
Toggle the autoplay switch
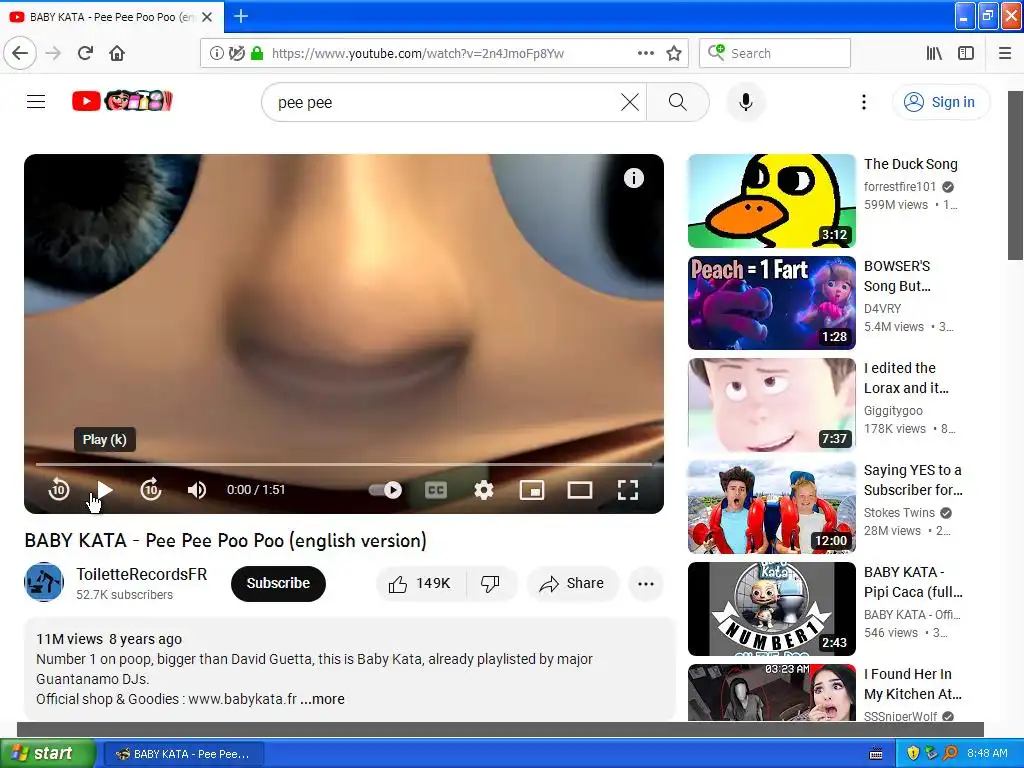(385, 490)
